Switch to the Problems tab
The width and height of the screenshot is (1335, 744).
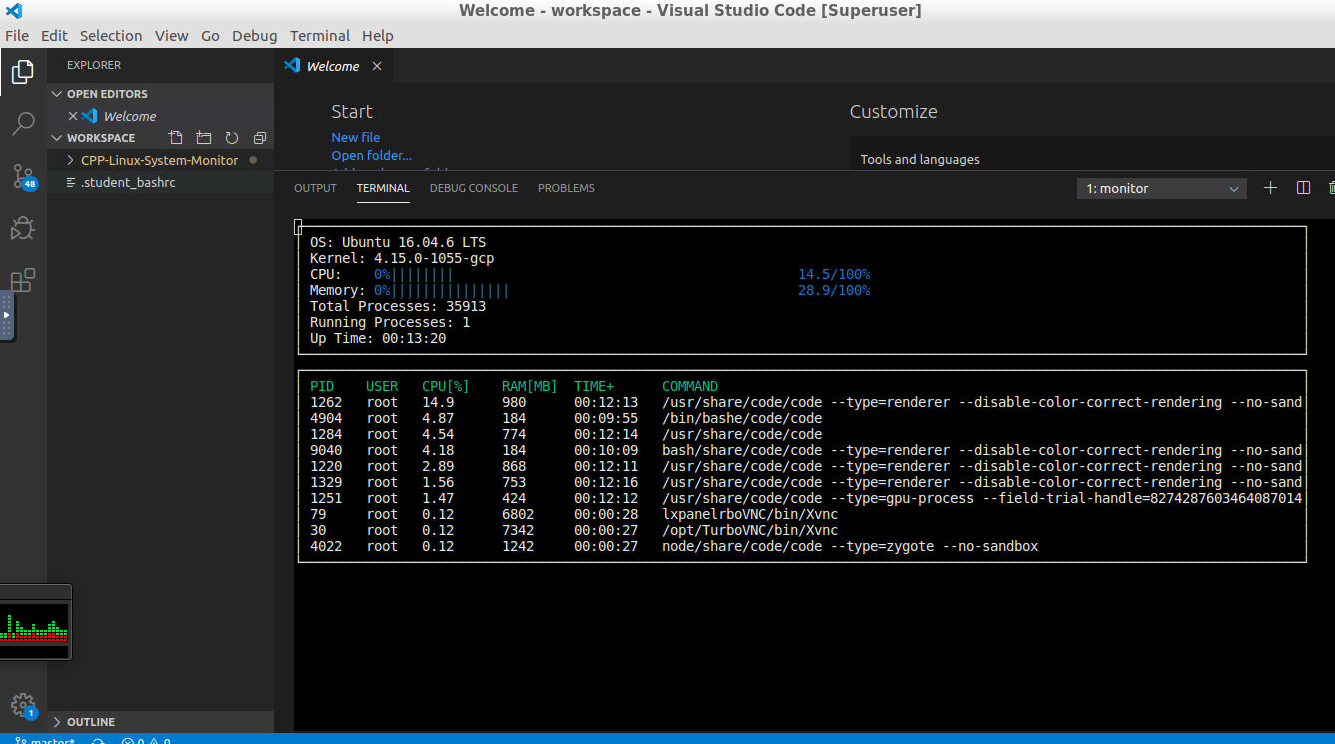coord(566,188)
